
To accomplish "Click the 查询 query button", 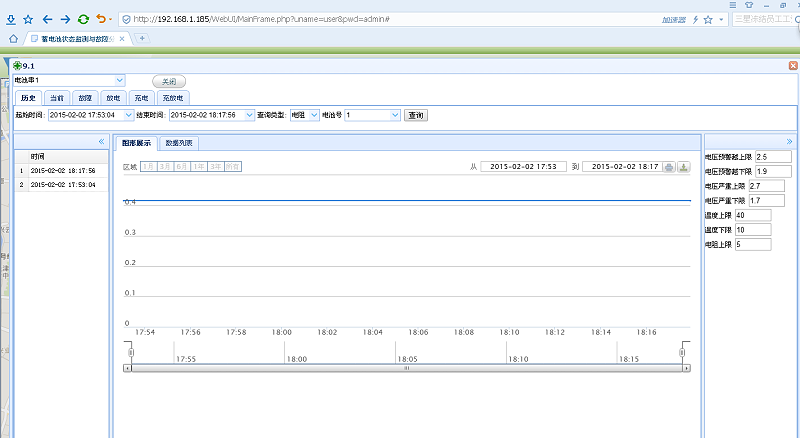I will click(x=415, y=115).
